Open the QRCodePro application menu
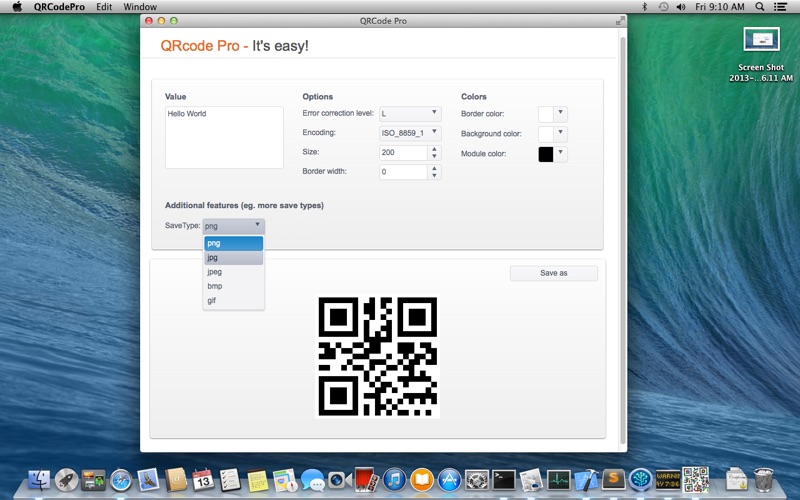The height and width of the screenshot is (500, 800). [59, 7]
